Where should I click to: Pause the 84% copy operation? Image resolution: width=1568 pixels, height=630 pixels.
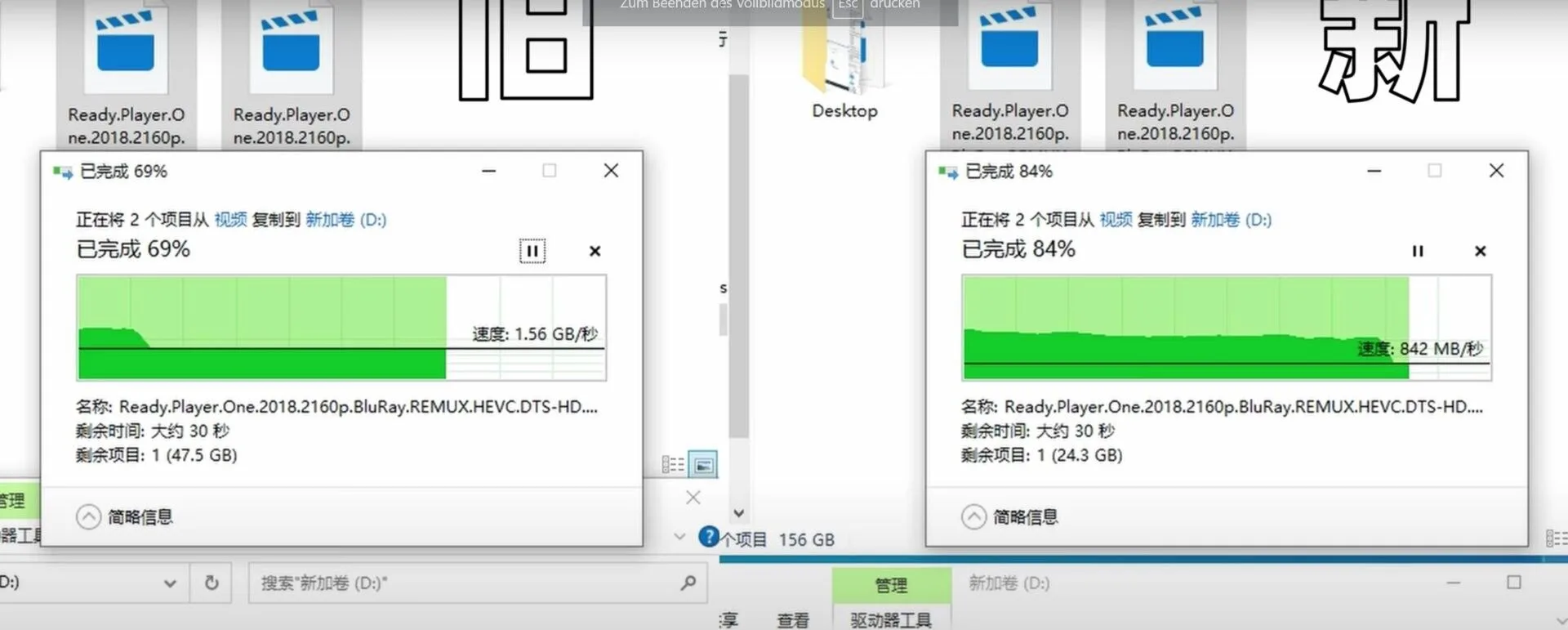point(1418,251)
